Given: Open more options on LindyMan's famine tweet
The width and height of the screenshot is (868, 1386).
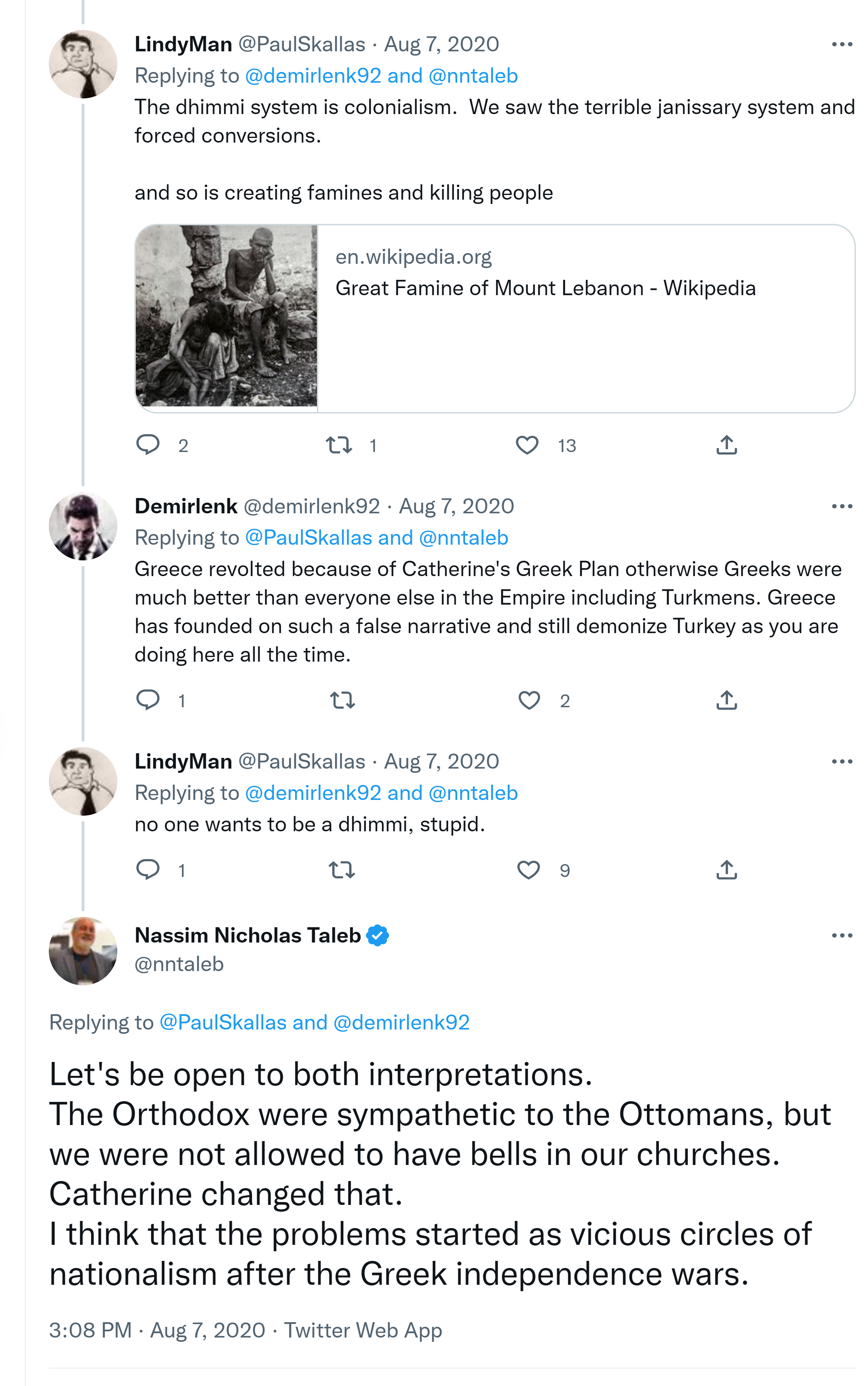Looking at the screenshot, I should tap(842, 44).
